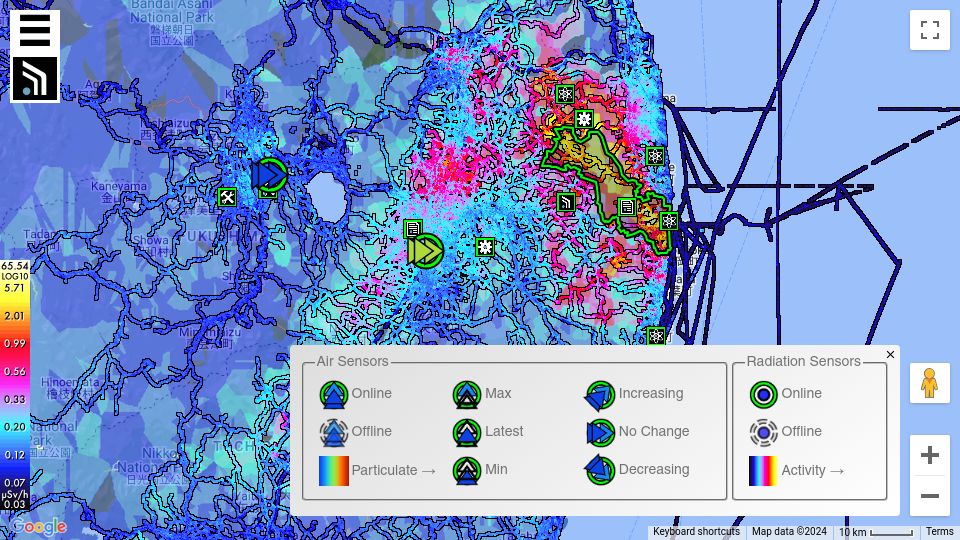The image size is (960, 540).
Task: Select the blue double-arrow sensor marker
Action: [x=269, y=175]
